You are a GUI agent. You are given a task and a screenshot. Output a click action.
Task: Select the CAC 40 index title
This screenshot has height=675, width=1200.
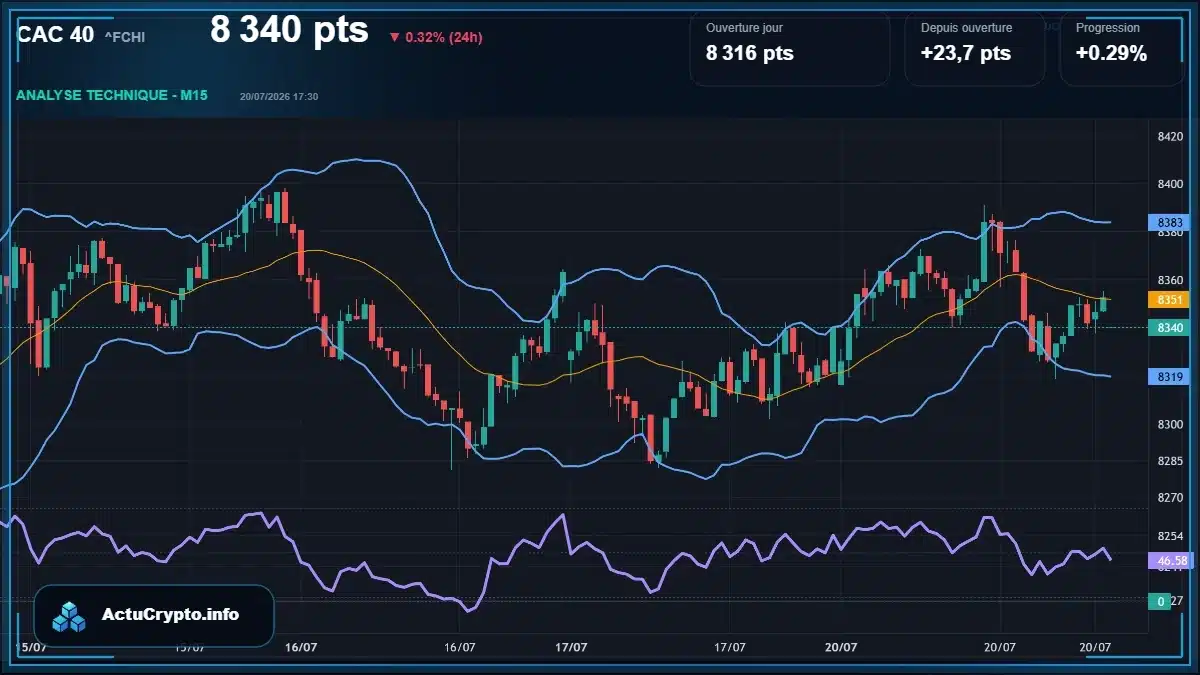(x=56, y=35)
